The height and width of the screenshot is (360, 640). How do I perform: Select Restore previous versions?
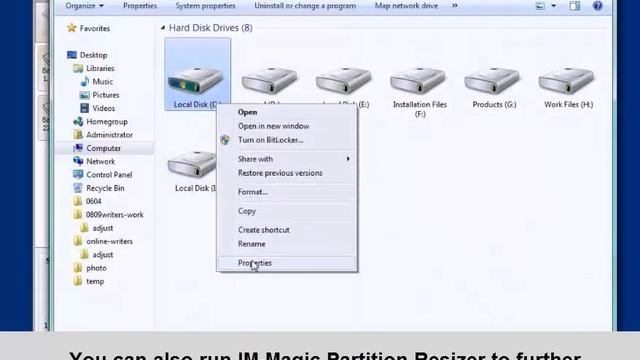280,173
